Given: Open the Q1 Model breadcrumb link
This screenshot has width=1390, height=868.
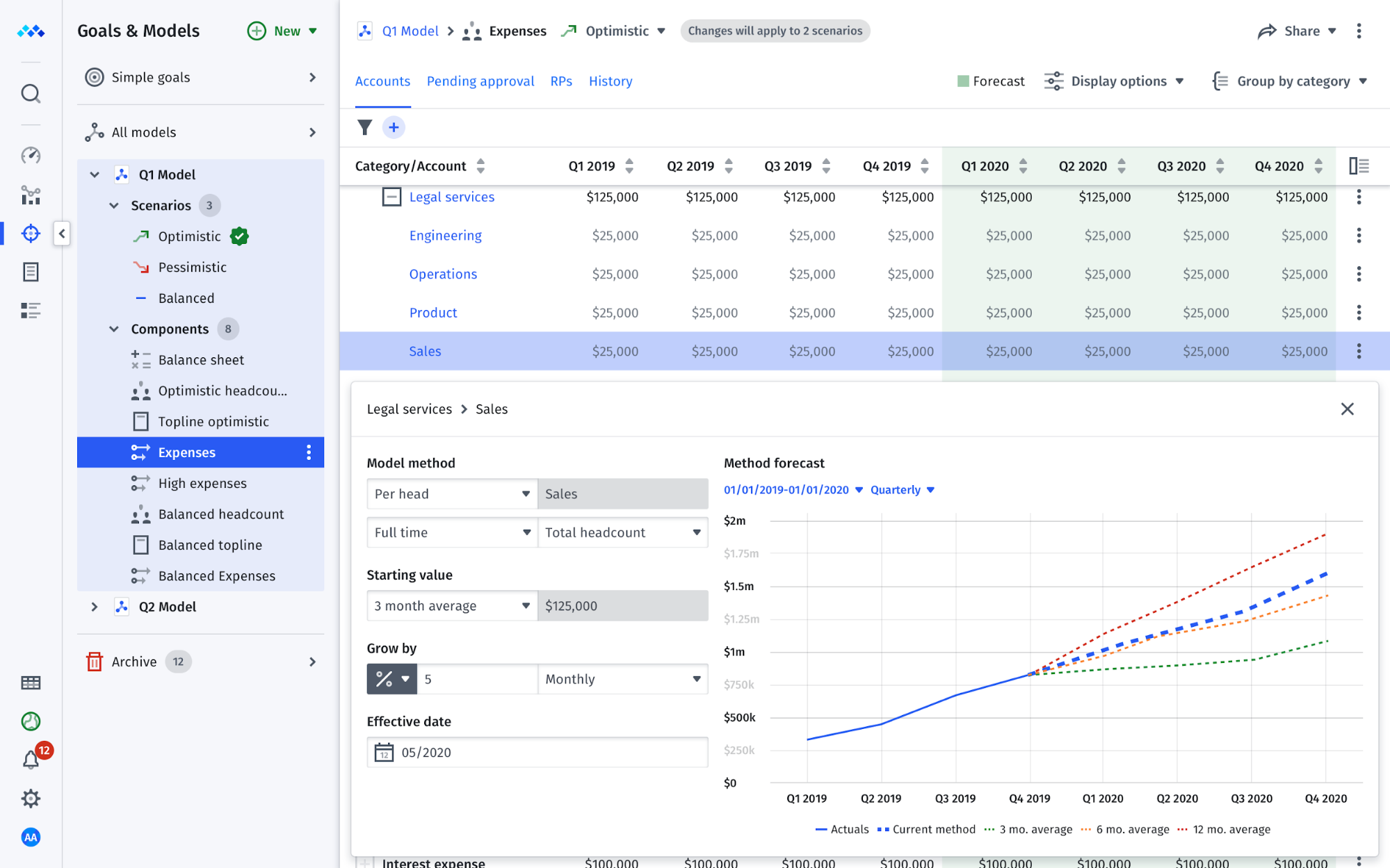Looking at the screenshot, I should pos(410,31).
